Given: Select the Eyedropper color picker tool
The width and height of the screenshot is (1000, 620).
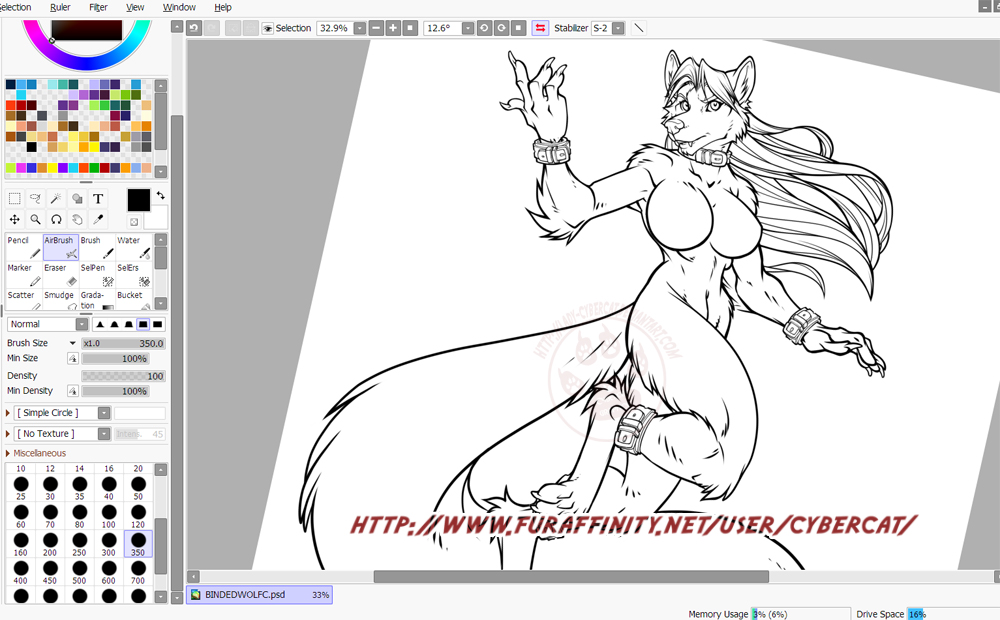Looking at the screenshot, I should pyautogui.click(x=98, y=219).
